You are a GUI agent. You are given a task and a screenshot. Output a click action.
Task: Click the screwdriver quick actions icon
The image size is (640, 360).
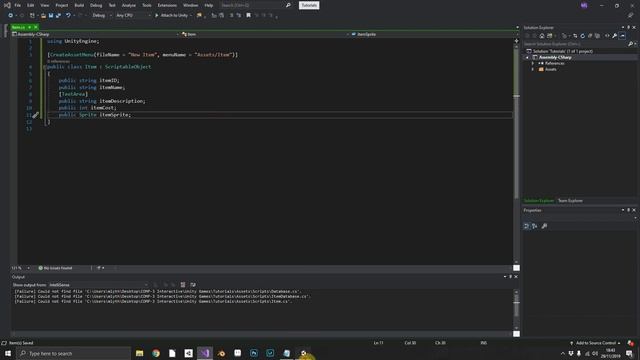(36, 115)
